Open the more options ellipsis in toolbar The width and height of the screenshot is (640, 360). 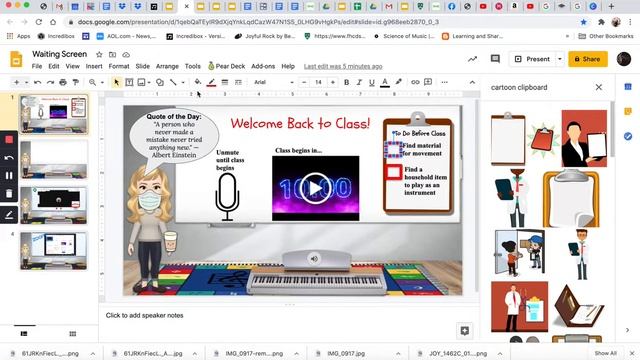tap(444, 82)
